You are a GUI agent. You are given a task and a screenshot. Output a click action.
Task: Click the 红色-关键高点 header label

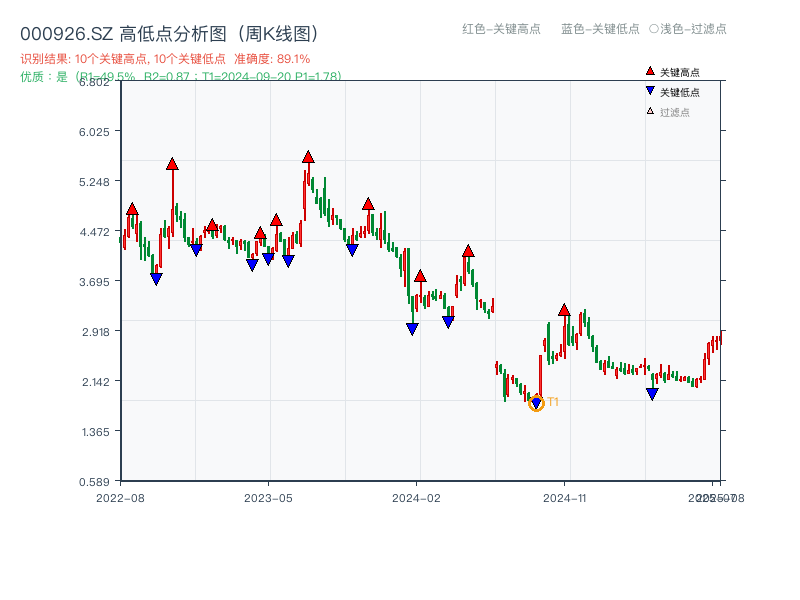[x=501, y=29]
